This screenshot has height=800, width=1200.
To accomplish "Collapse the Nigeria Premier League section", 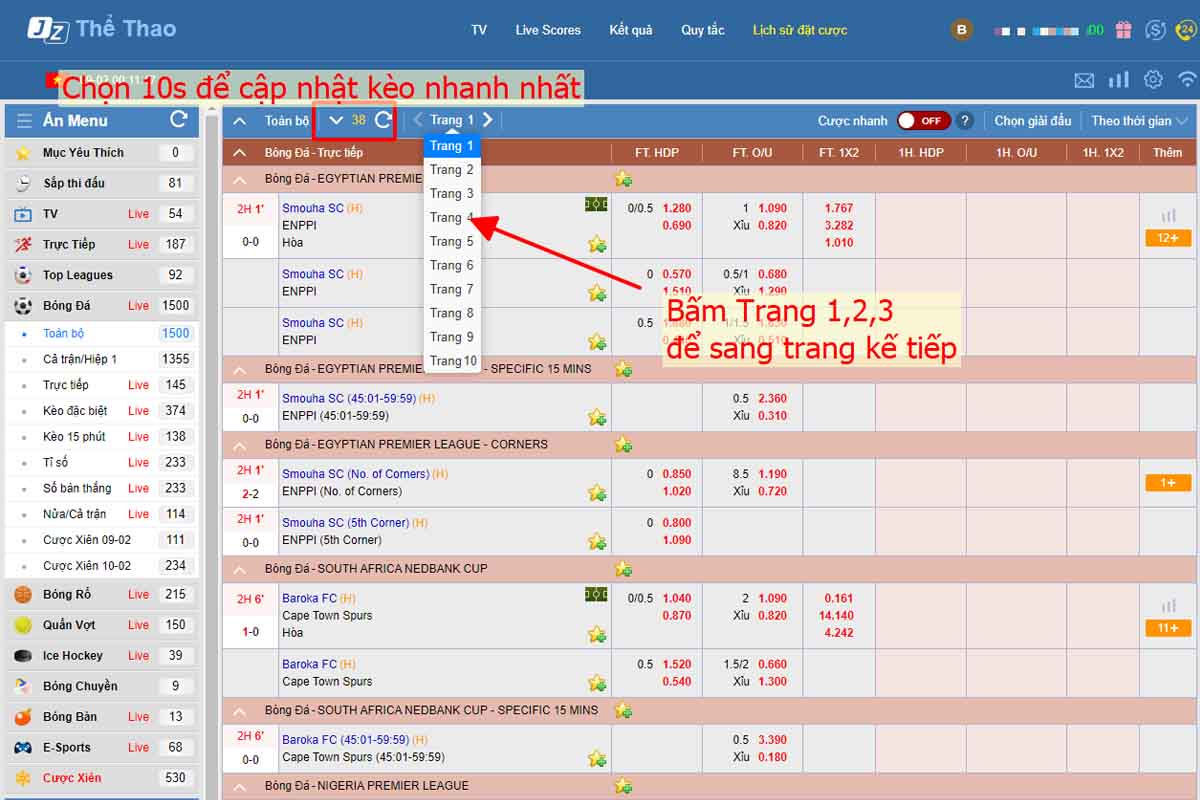I will (239, 785).
